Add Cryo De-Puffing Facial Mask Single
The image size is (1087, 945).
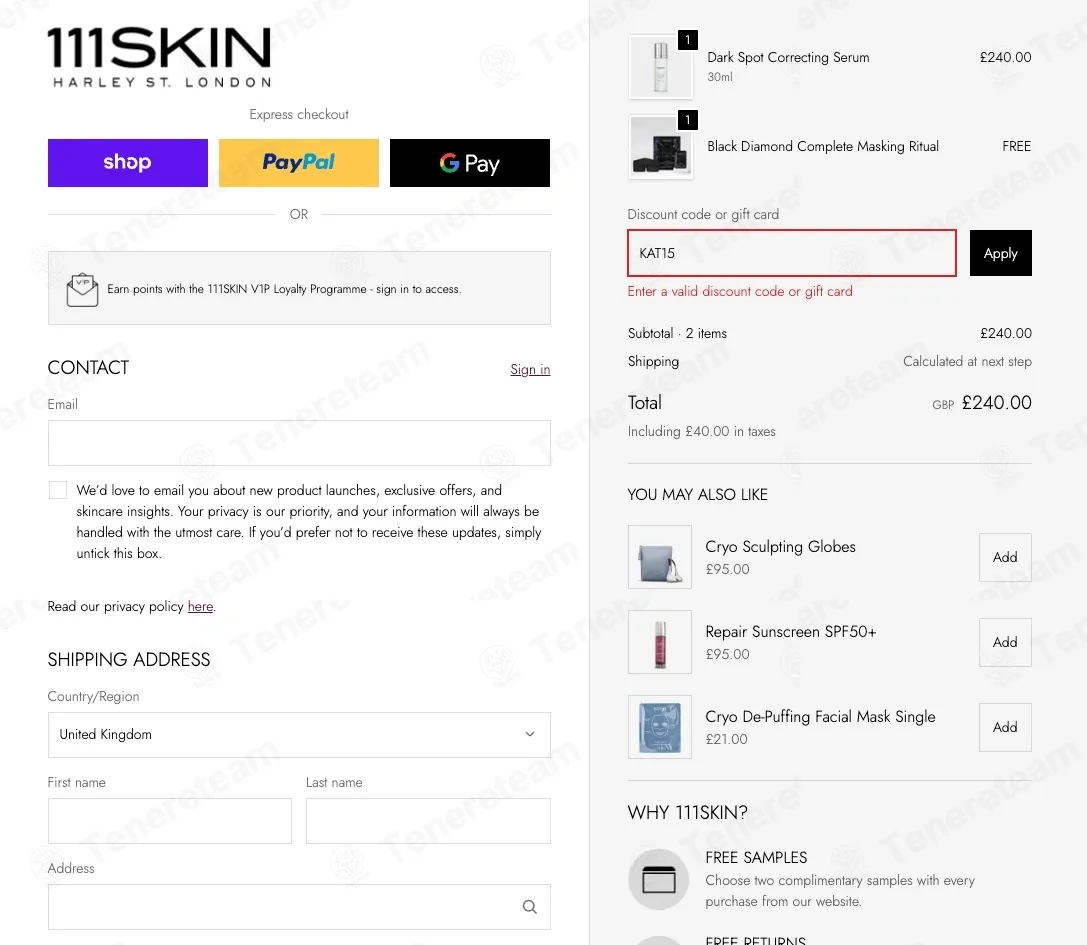tap(1005, 727)
